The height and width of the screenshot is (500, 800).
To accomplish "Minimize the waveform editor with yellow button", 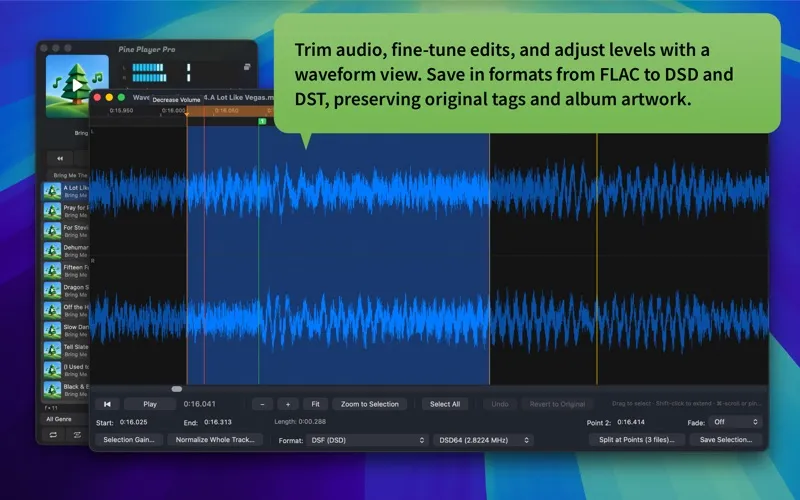I will tap(109, 97).
